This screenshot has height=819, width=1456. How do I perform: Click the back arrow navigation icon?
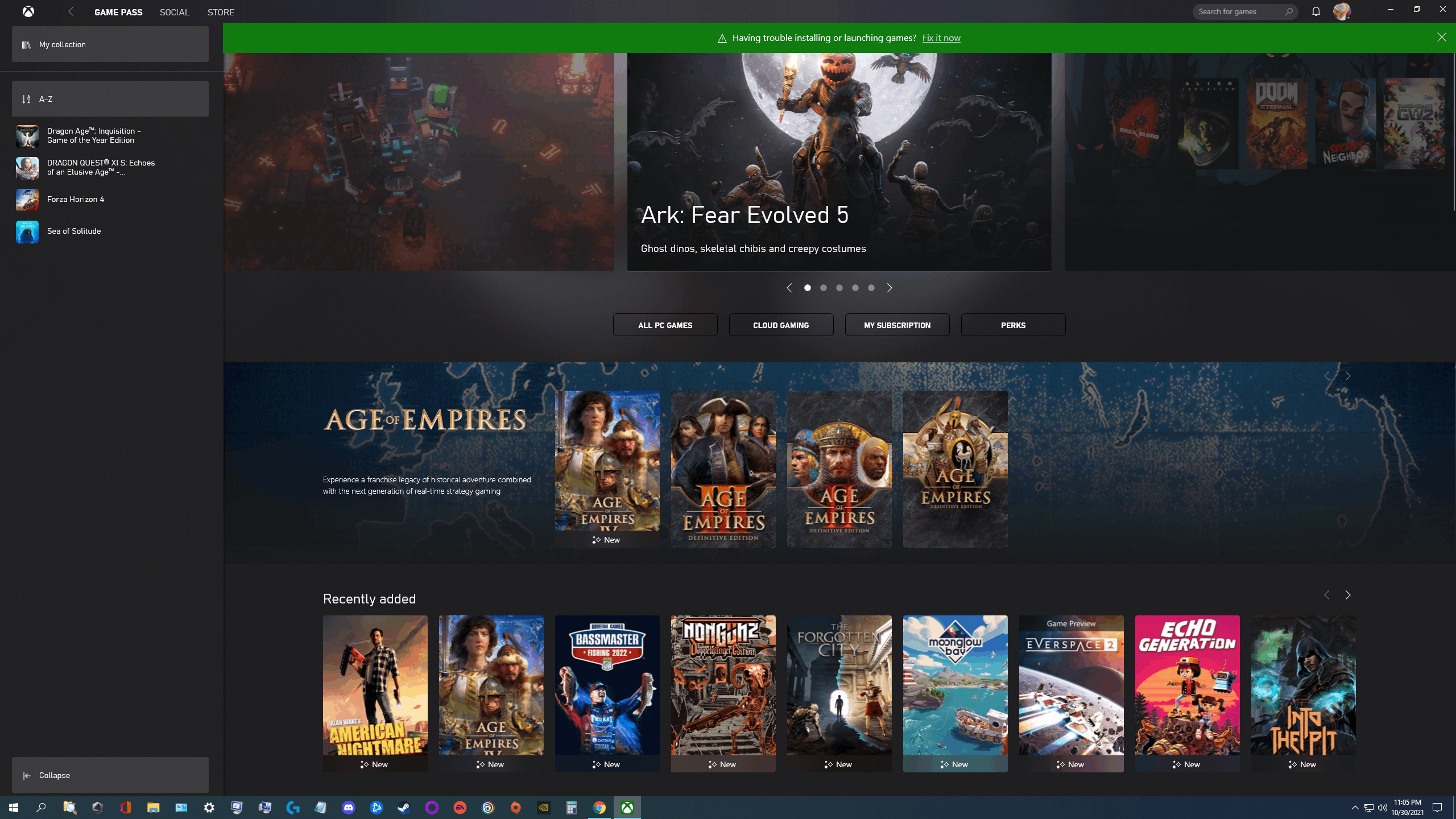point(70,11)
